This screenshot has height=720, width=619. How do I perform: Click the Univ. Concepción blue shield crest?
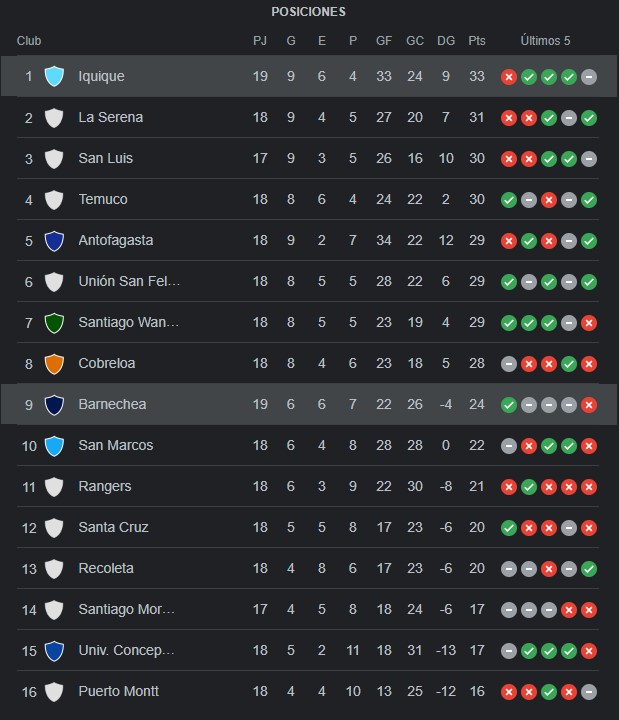(x=54, y=651)
